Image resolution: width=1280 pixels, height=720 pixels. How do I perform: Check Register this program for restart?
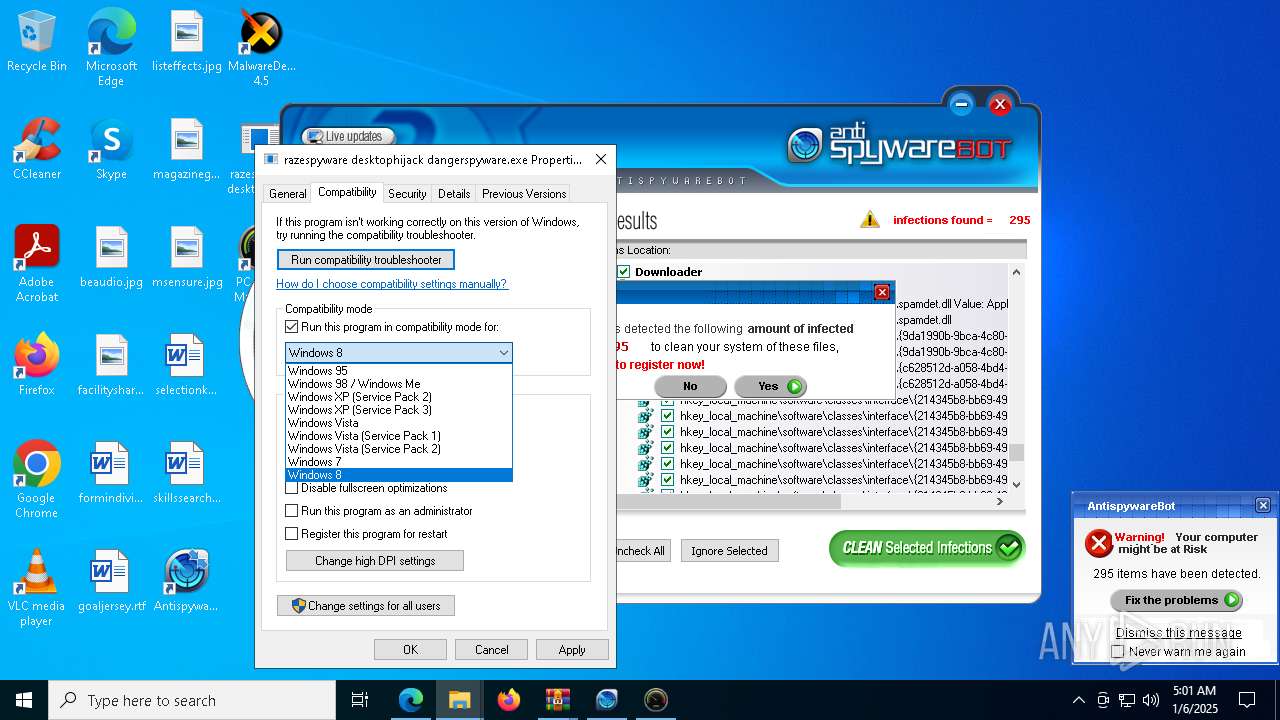click(x=292, y=534)
